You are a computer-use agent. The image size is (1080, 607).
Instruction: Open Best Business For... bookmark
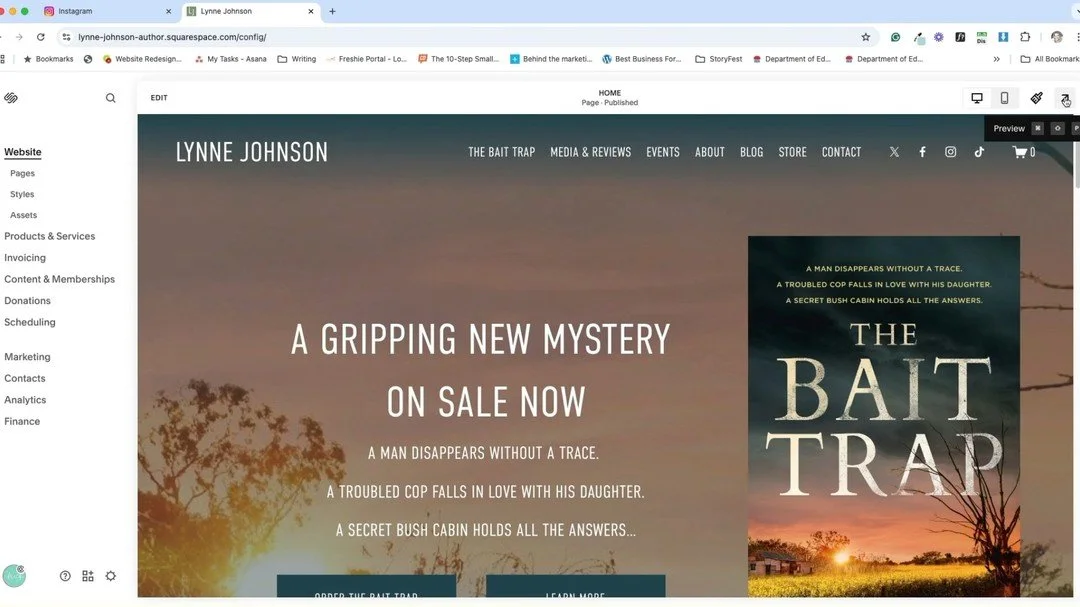click(641, 59)
